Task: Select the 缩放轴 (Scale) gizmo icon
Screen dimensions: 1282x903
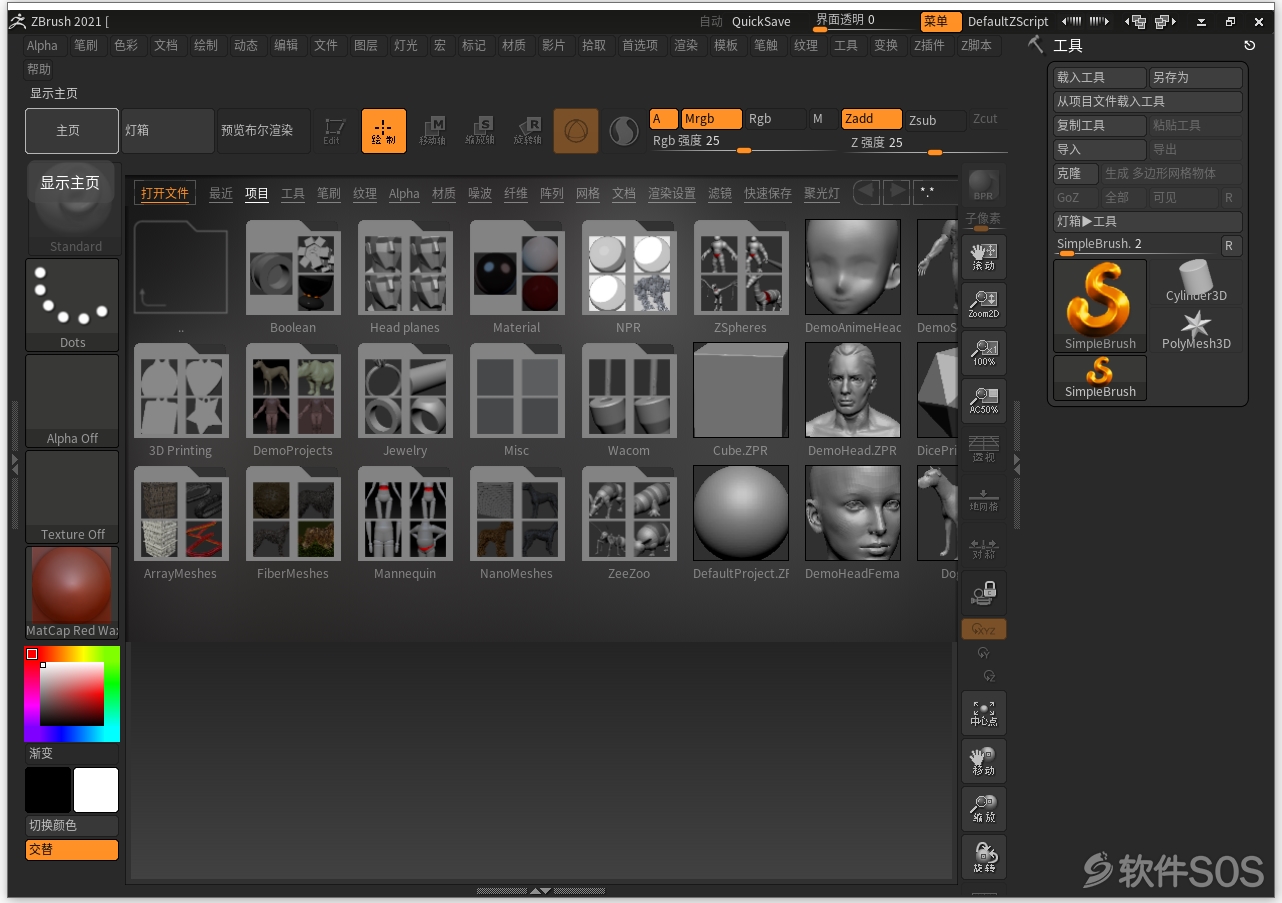Action: [480, 131]
